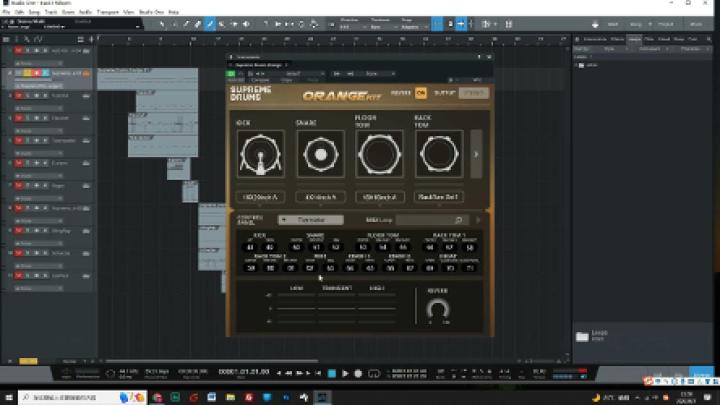Open the Rack Tom sample dropdown
Screen dimensions: 720x405
tap(439, 197)
